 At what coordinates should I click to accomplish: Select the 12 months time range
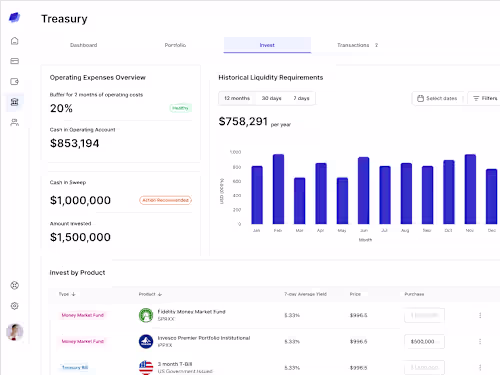[237, 98]
